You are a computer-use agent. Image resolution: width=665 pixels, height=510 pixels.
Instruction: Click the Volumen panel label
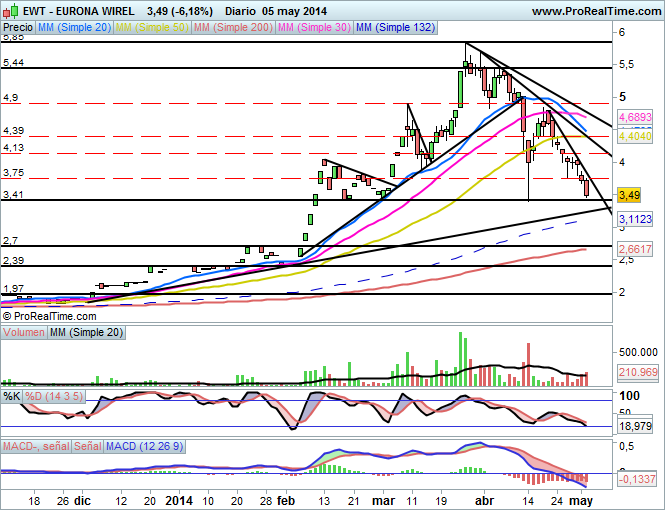click(x=25, y=332)
